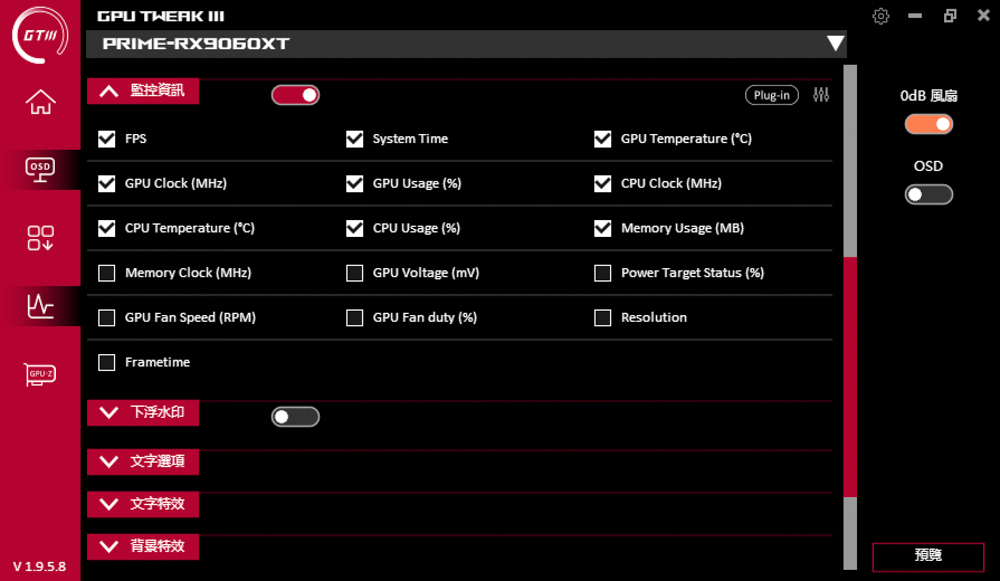This screenshot has width=1000, height=581.
Task: Open the monitoring graph sidebar icon
Action: (40, 306)
